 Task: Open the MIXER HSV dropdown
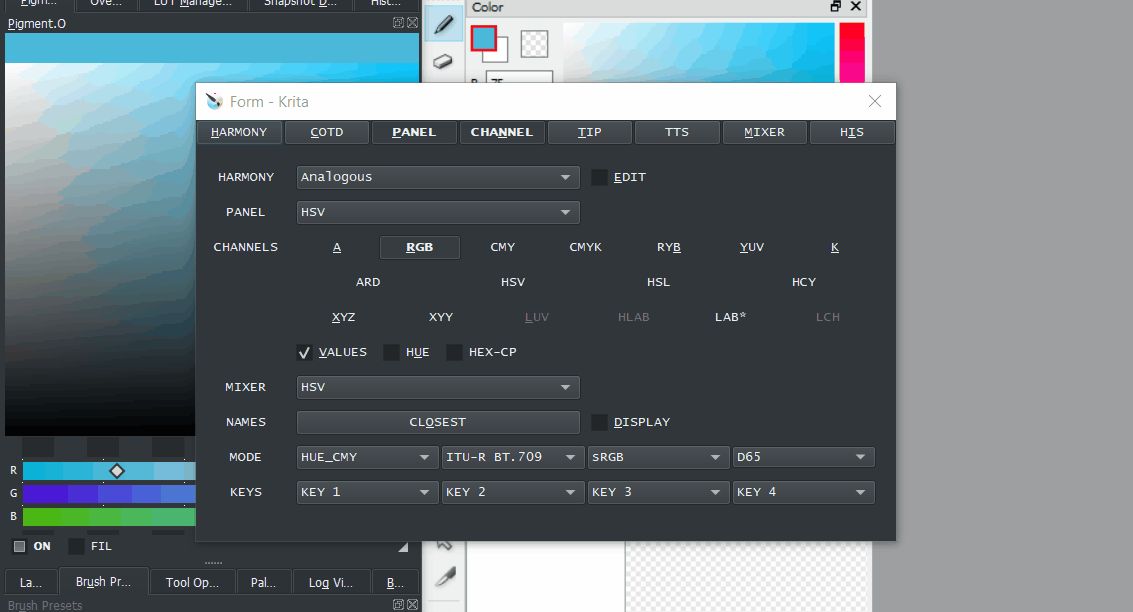[x=438, y=387]
